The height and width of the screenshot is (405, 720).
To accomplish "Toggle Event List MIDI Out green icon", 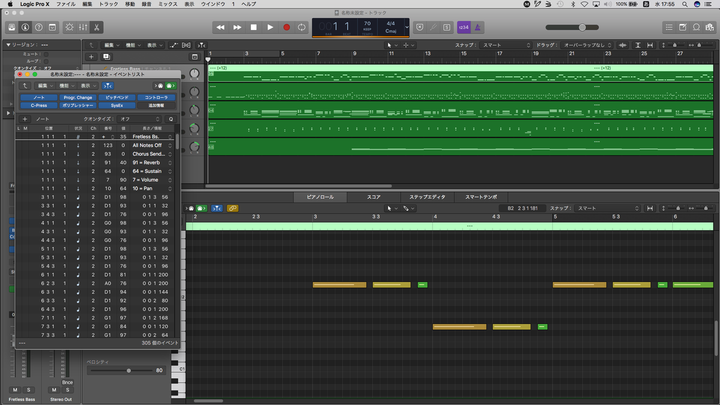I will click(x=170, y=86).
